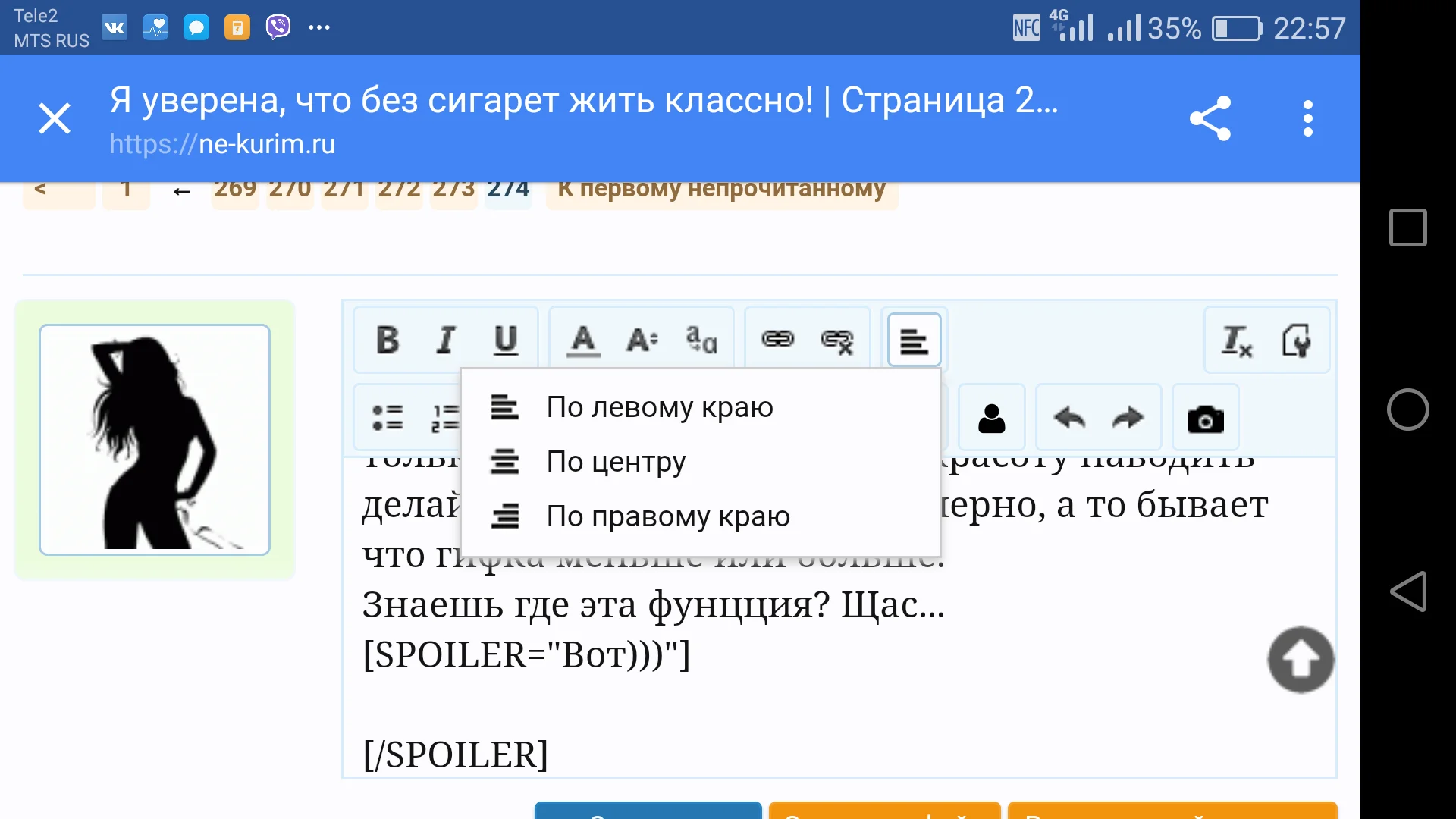Remove the existing link

pos(836,340)
